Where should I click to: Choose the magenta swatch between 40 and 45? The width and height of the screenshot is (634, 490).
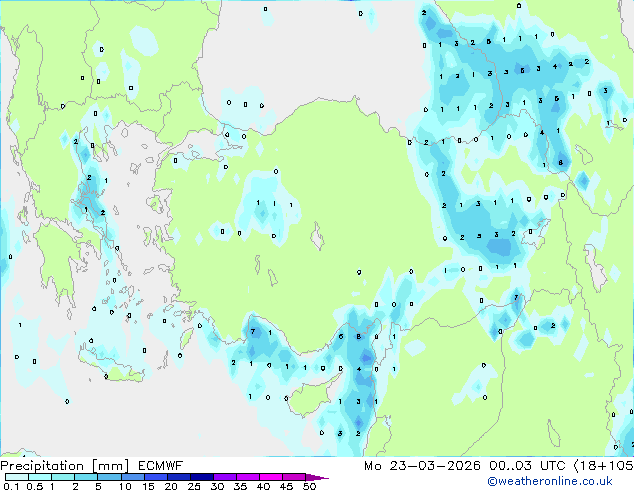pos(271,477)
